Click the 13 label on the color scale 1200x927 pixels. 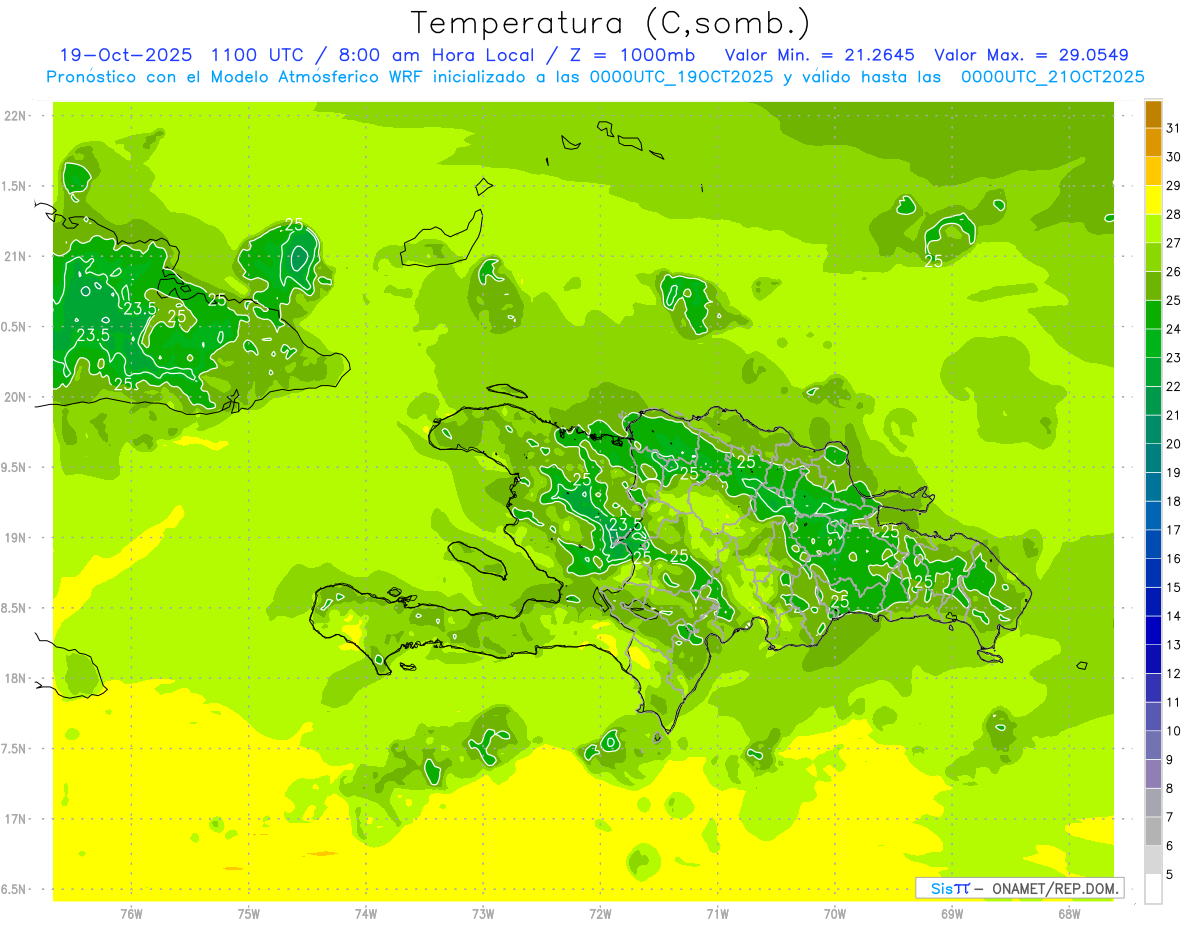tap(1173, 645)
